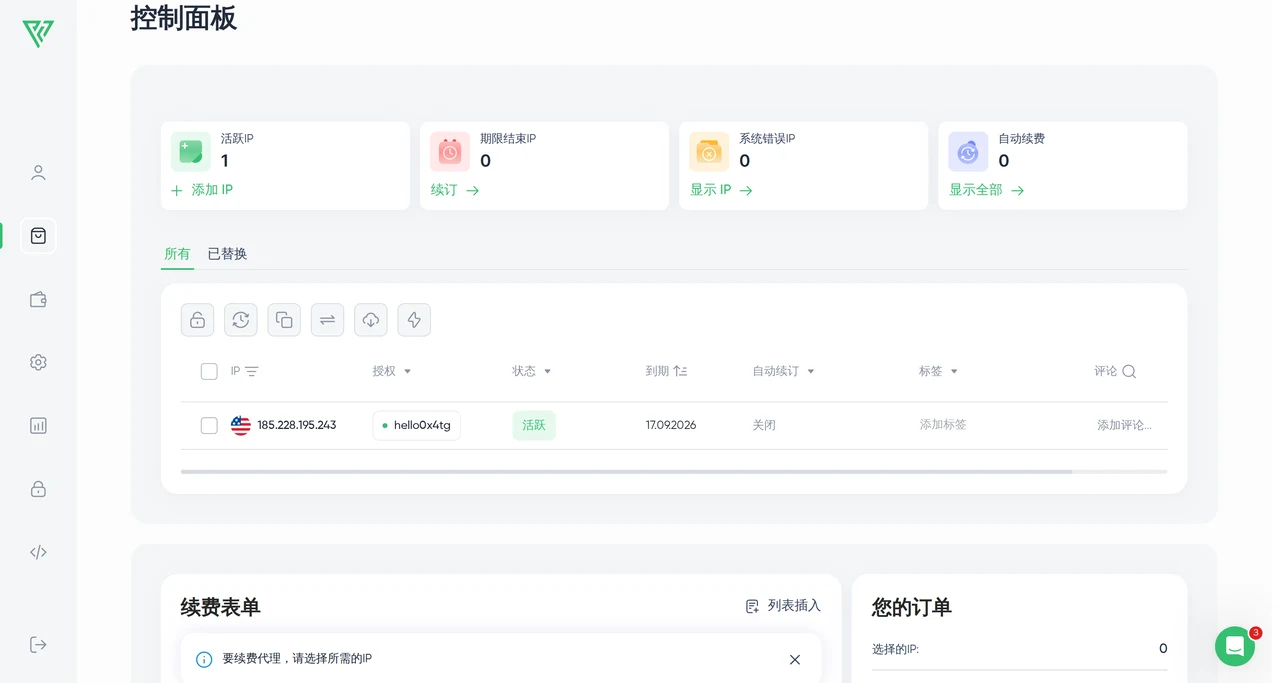The image size is (1280, 683).
Task: Click the copy toolbar icon above the table
Action: tap(284, 320)
